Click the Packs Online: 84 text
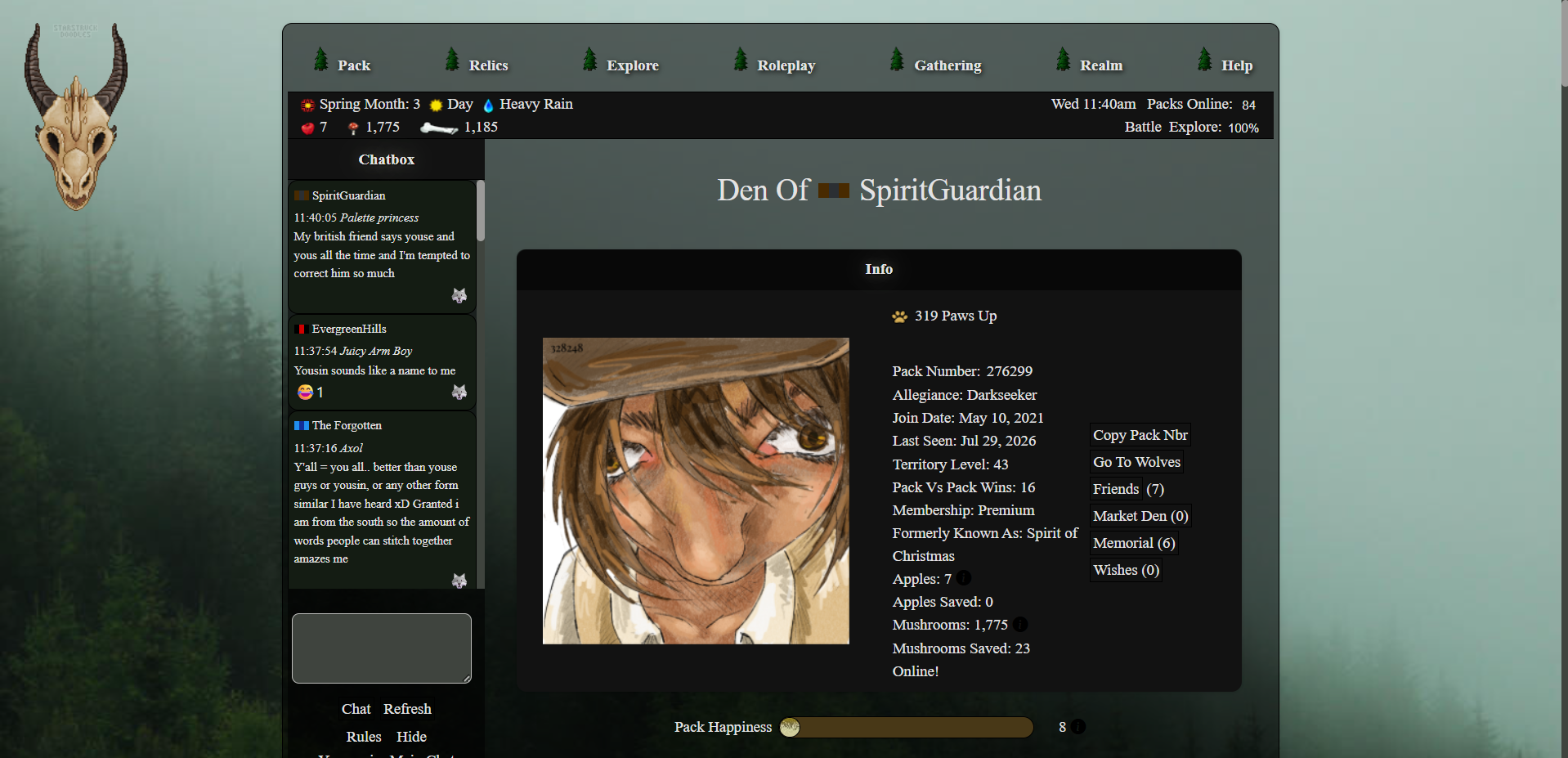 click(1201, 104)
